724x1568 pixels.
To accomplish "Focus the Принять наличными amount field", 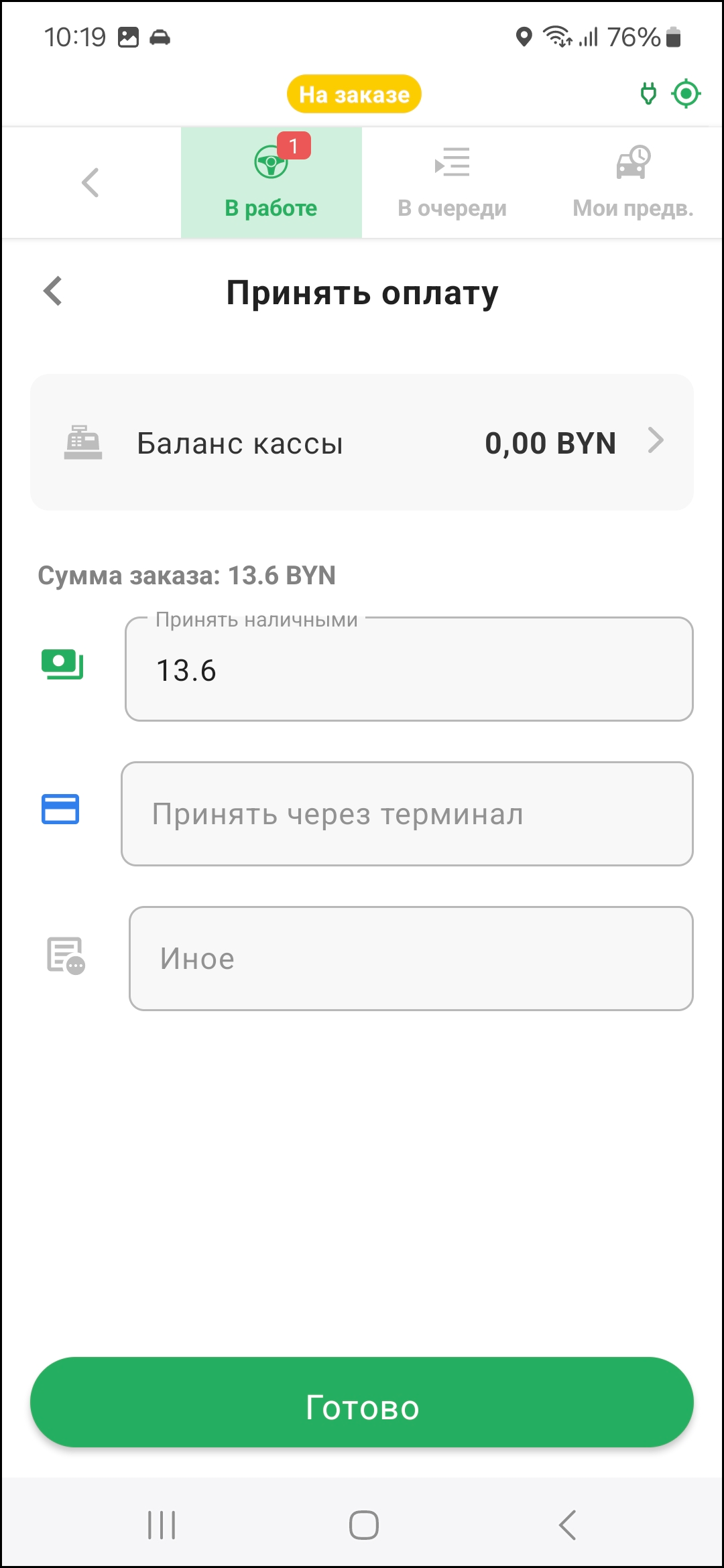I will pos(409,669).
